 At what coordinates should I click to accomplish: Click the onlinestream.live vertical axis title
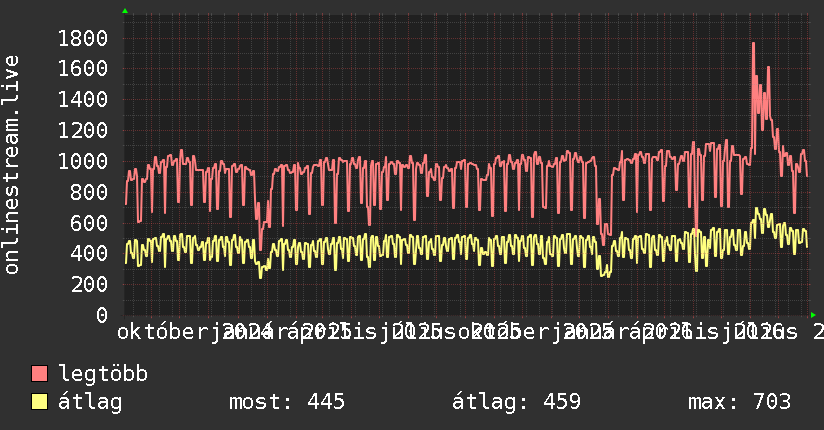tap(11, 165)
